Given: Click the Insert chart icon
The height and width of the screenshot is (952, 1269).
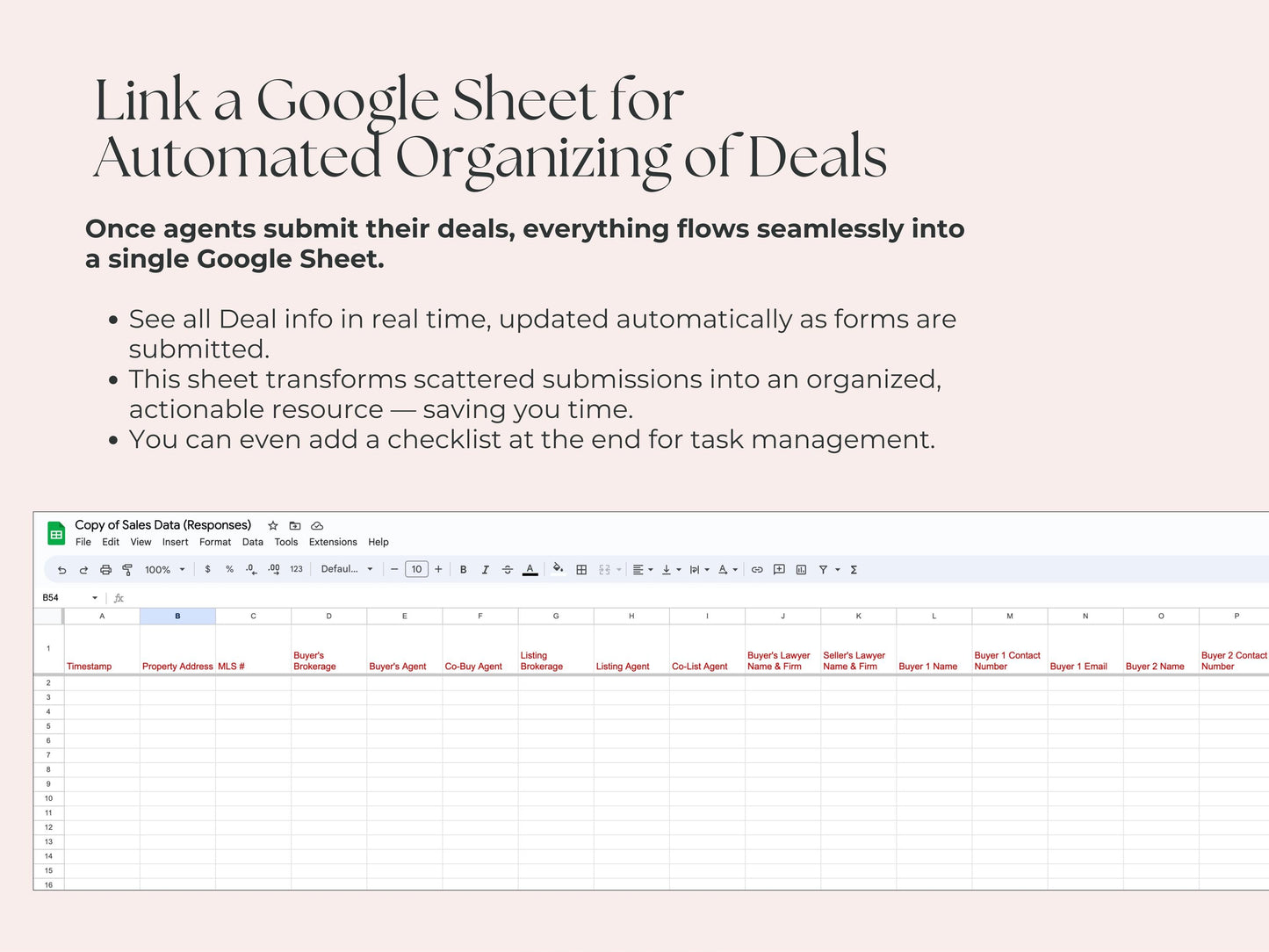Looking at the screenshot, I should [x=801, y=570].
